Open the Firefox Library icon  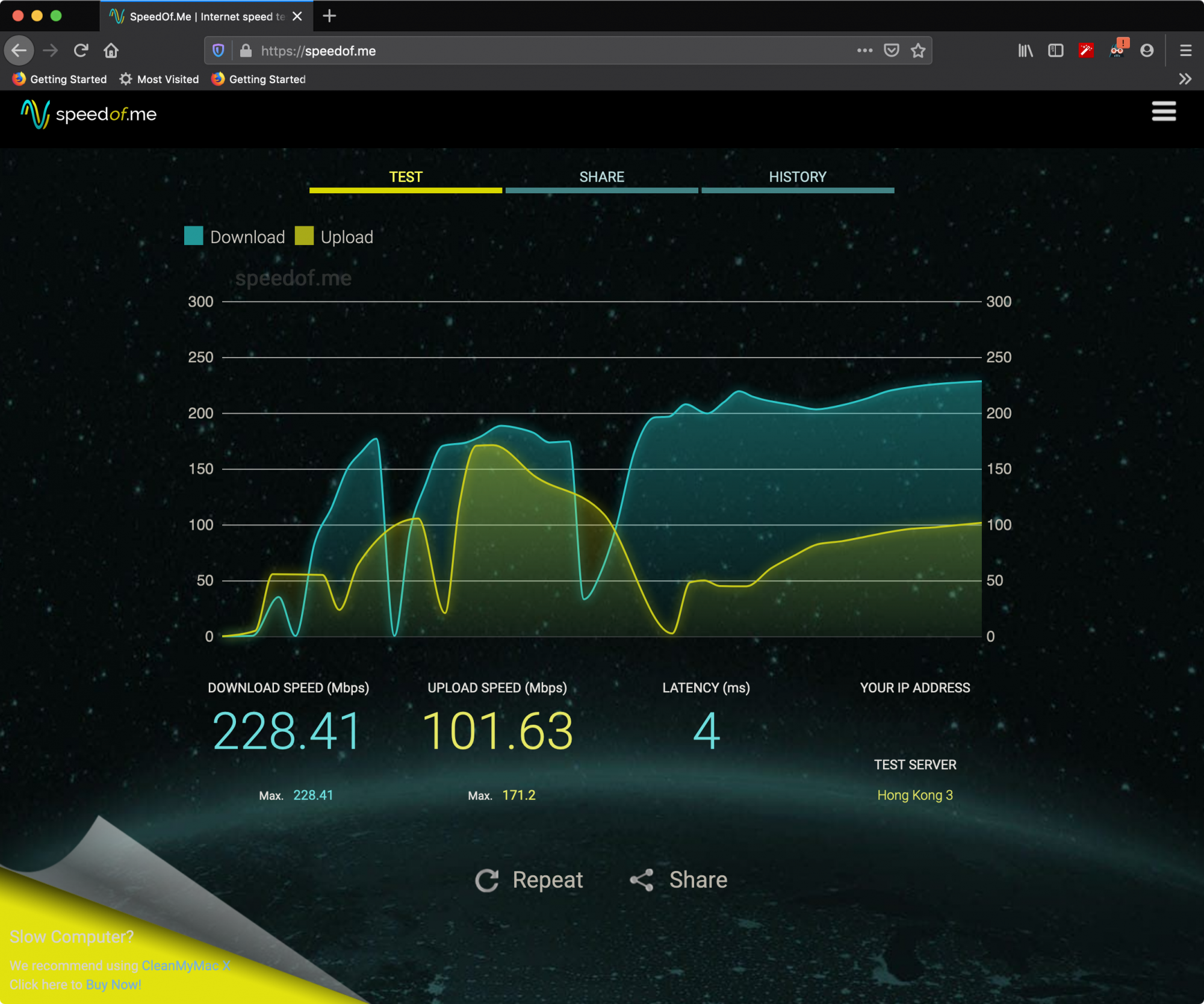[x=1025, y=51]
